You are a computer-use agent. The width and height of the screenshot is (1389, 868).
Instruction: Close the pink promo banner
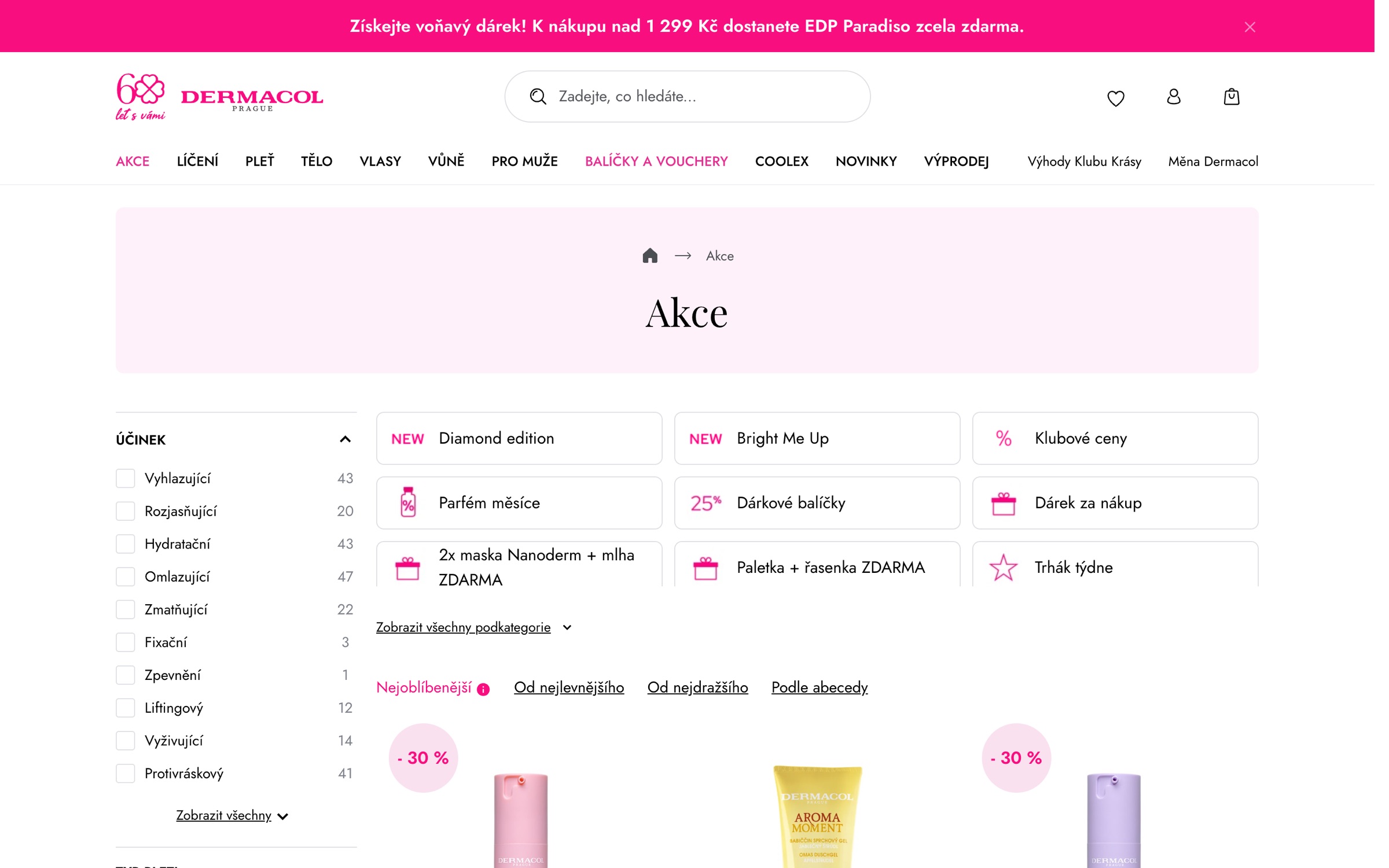(x=1250, y=27)
